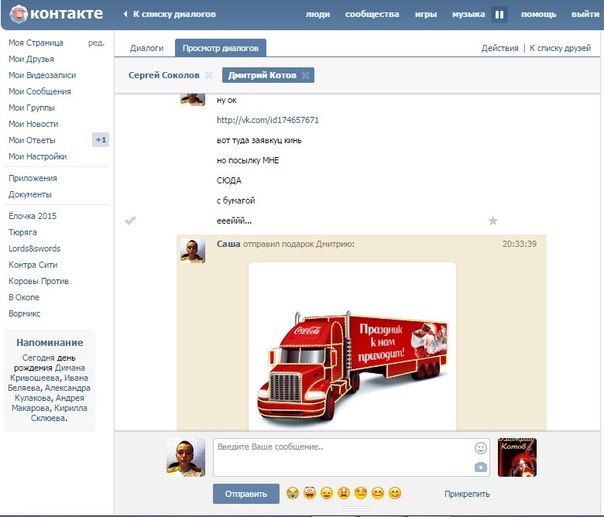604x517 pixels.
Task: Insert the tongue-out emoji
Action: 327,493
